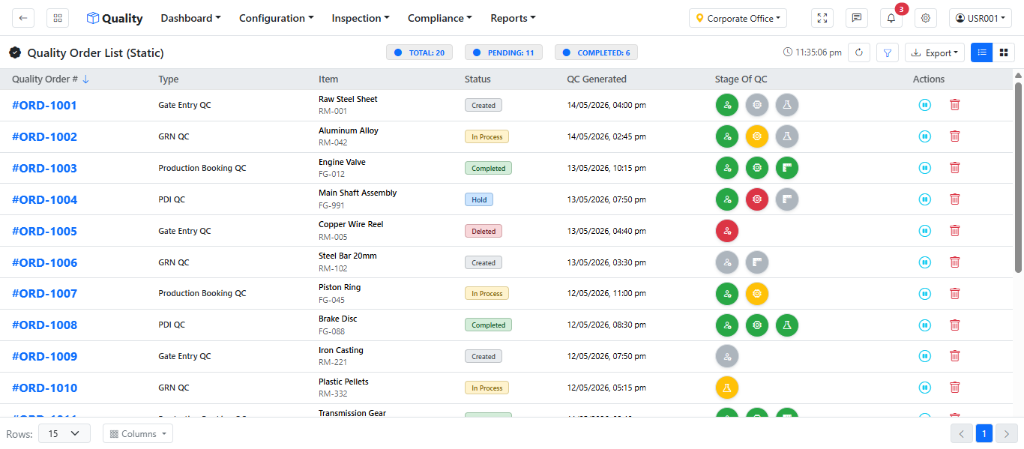Toggle fullscreen mode icon
This screenshot has width=1024, height=449.
tap(822, 18)
